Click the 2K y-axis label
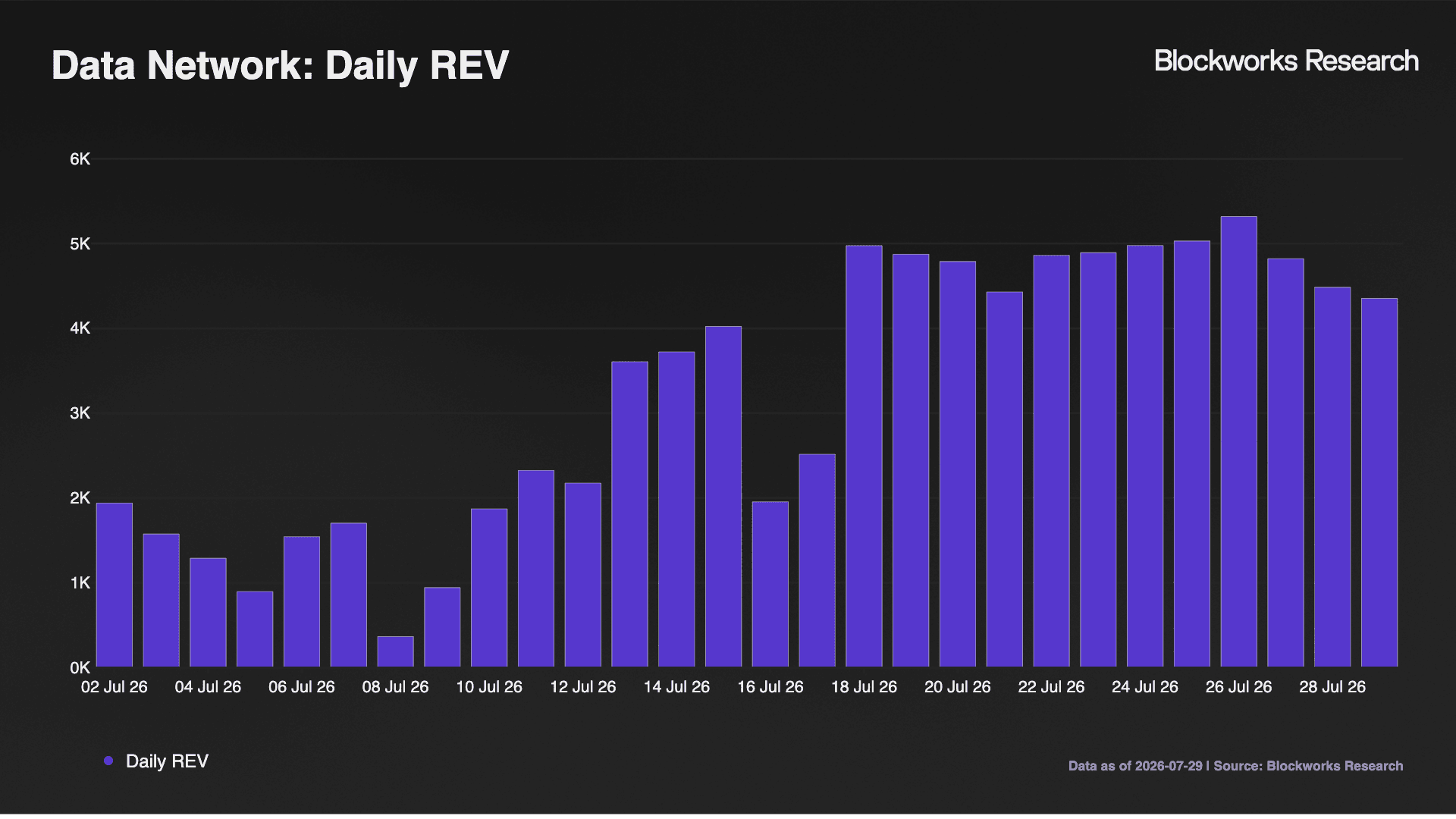The height and width of the screenshot is (819, 1456). [x=80, y=498]
